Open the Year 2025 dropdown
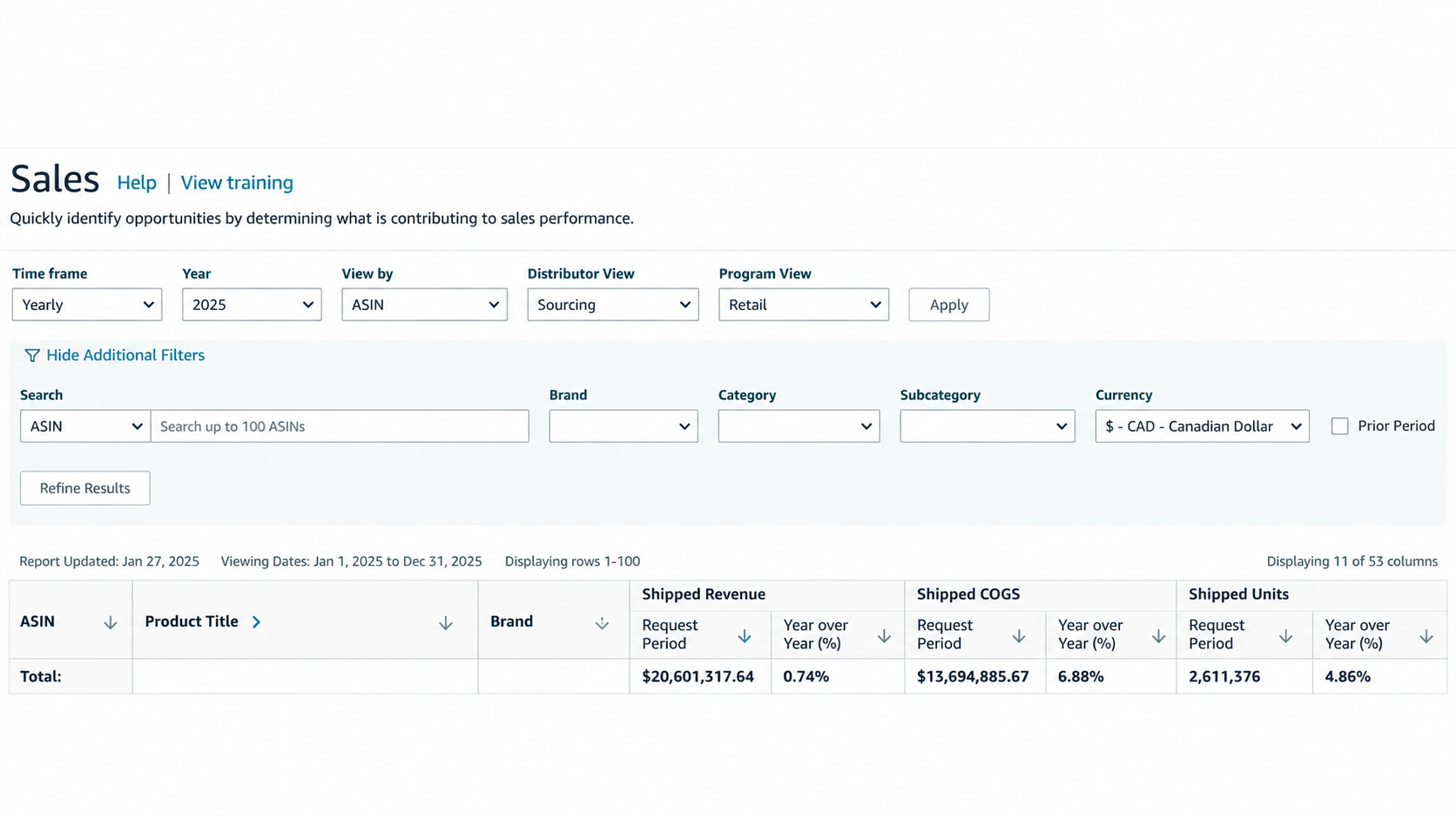This screenshot has height=819, width=1456. tap(252, 305)
